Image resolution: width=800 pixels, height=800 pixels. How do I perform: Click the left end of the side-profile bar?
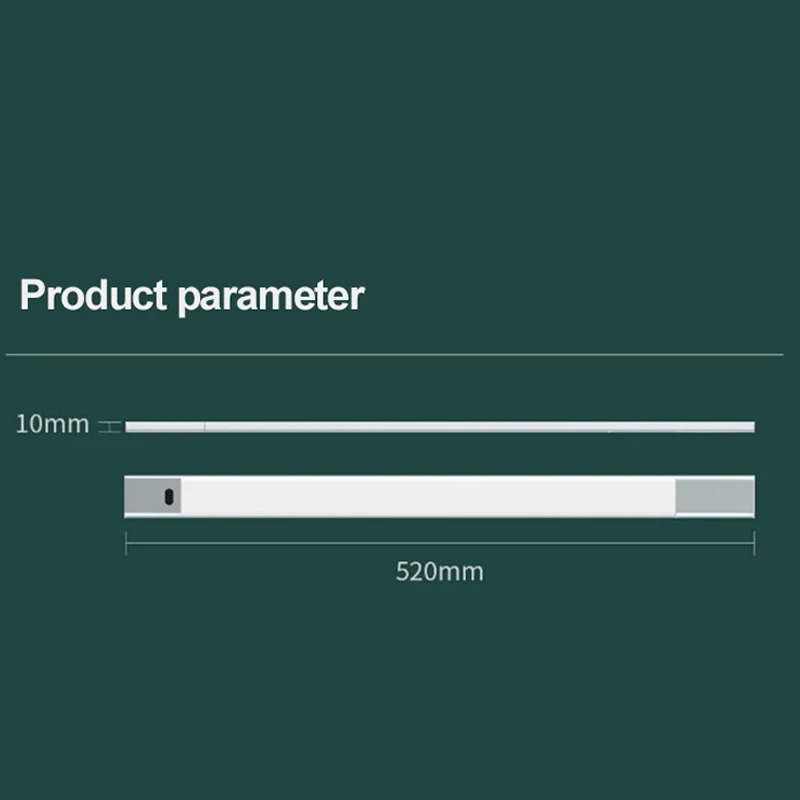pos(131,427)
